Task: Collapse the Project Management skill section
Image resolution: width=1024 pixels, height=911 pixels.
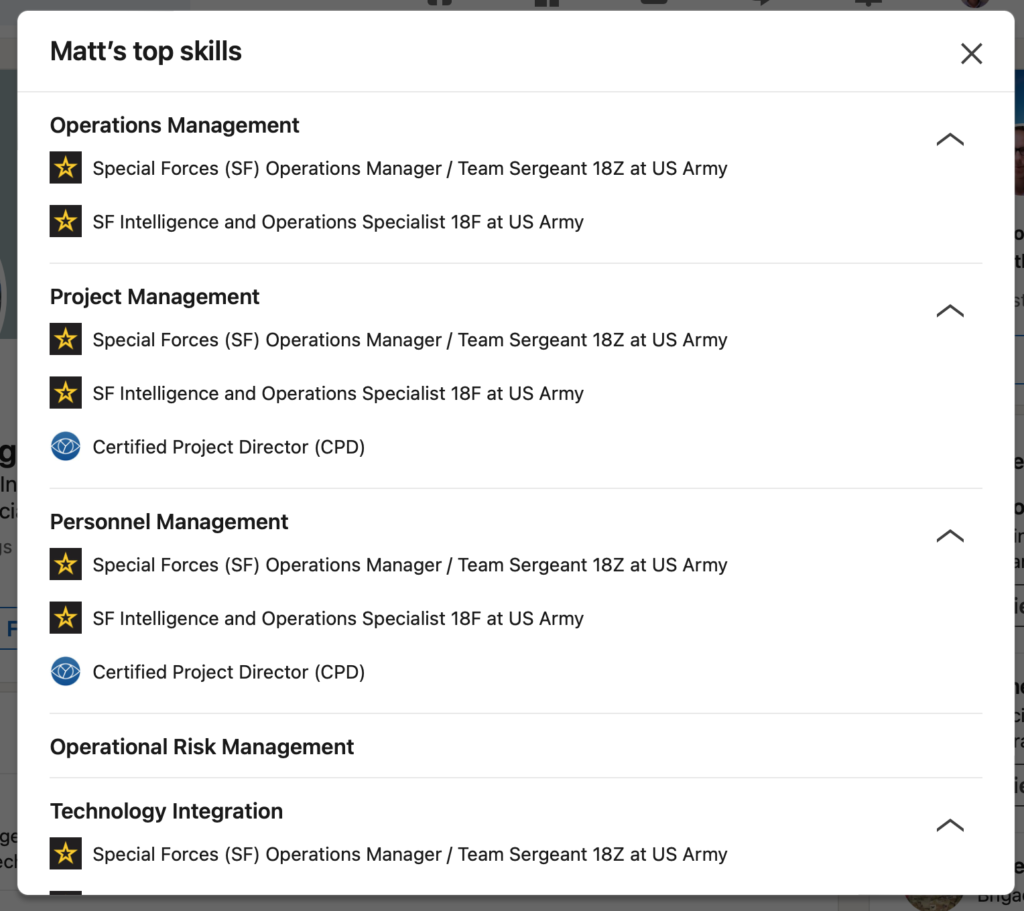Action: point(950,311)
